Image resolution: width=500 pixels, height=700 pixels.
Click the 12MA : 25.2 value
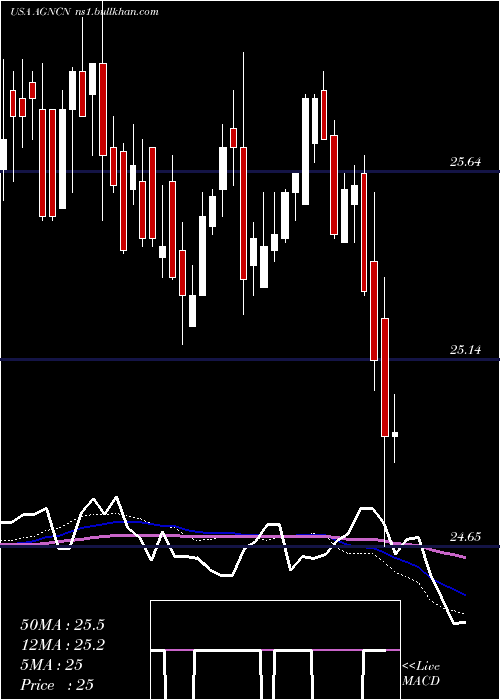(x=62, y=645)
